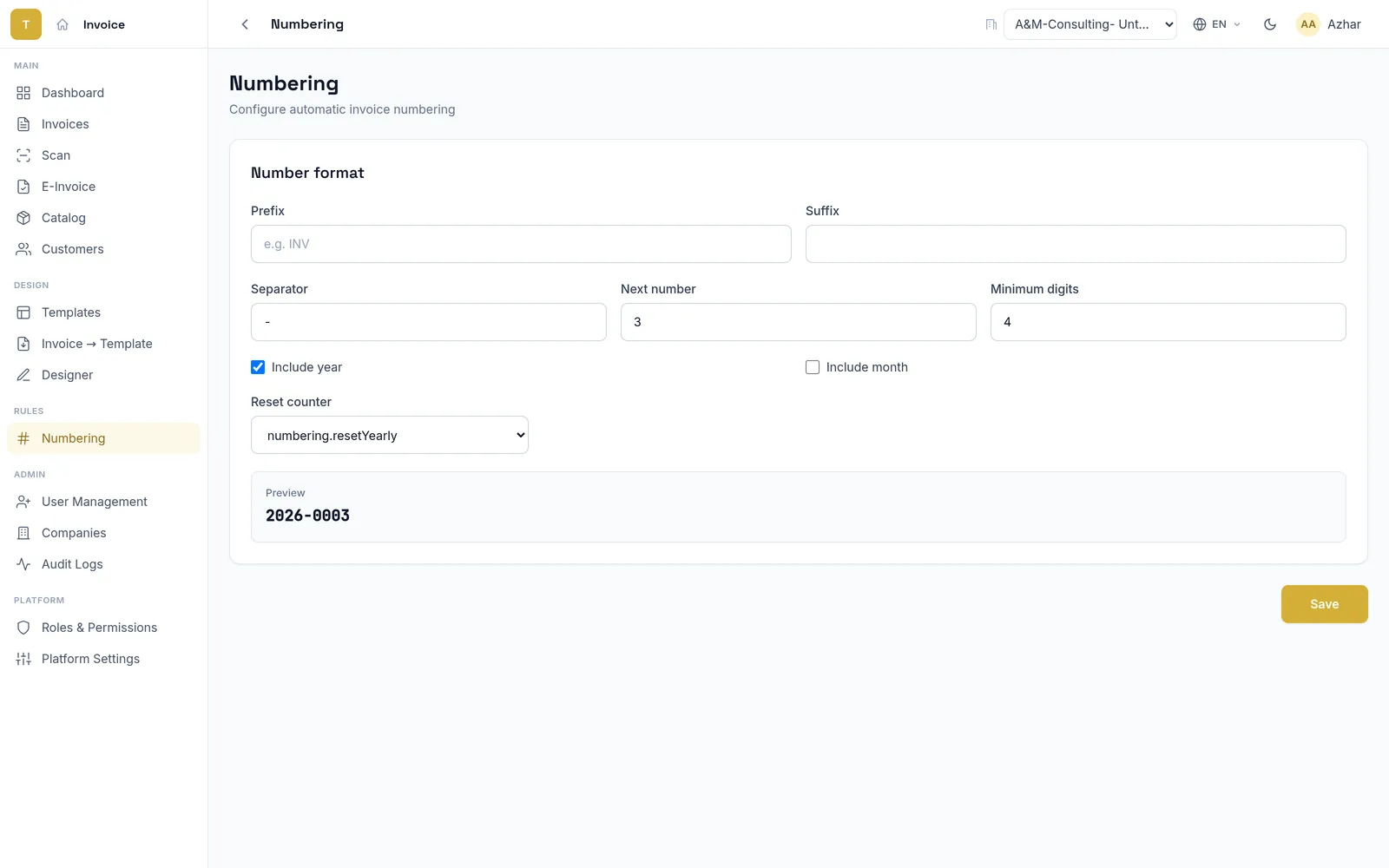The height and width of the screenshot is (868, 1389).
Task: Click the Roles & Permissions shield icon
Action: (23, 628)
